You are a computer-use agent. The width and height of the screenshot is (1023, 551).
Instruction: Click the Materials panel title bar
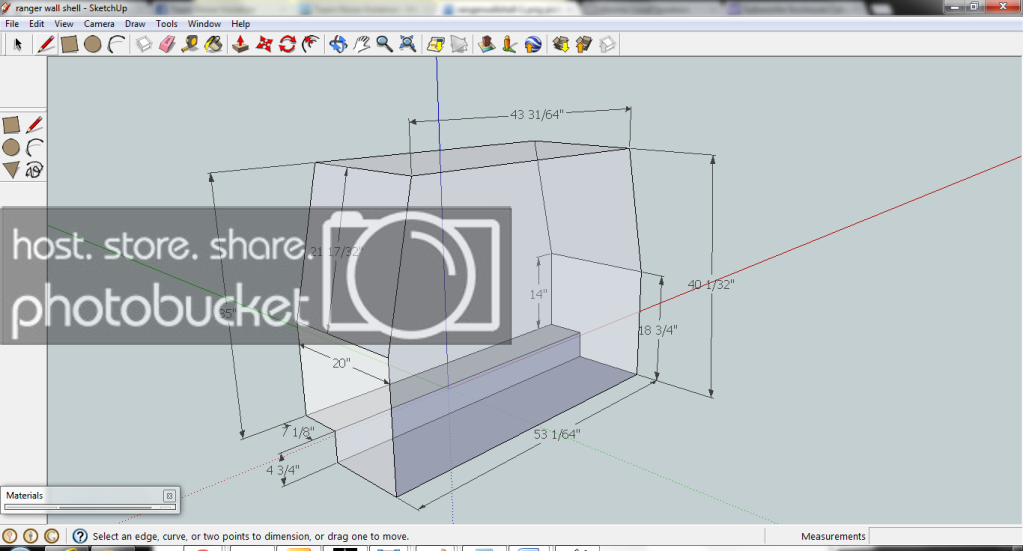tap(90, 496)
